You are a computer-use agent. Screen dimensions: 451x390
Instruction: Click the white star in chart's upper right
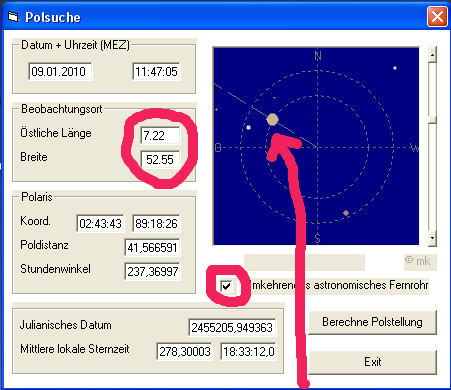click(395, 68)
